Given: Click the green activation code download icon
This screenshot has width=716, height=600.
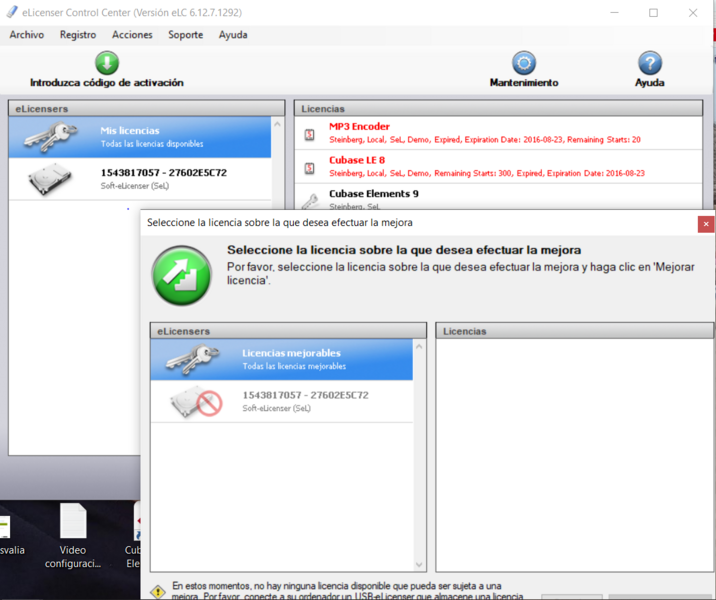Looking at the screenshot, I should click(x=107, y=63).
